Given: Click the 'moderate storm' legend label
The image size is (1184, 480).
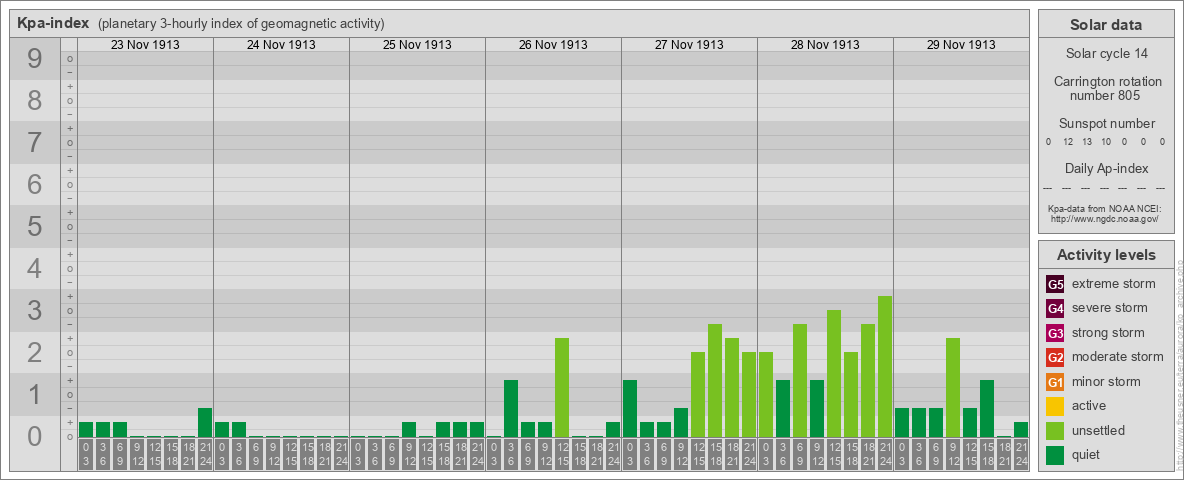Looking at the screenshot, I should 1118,357.
